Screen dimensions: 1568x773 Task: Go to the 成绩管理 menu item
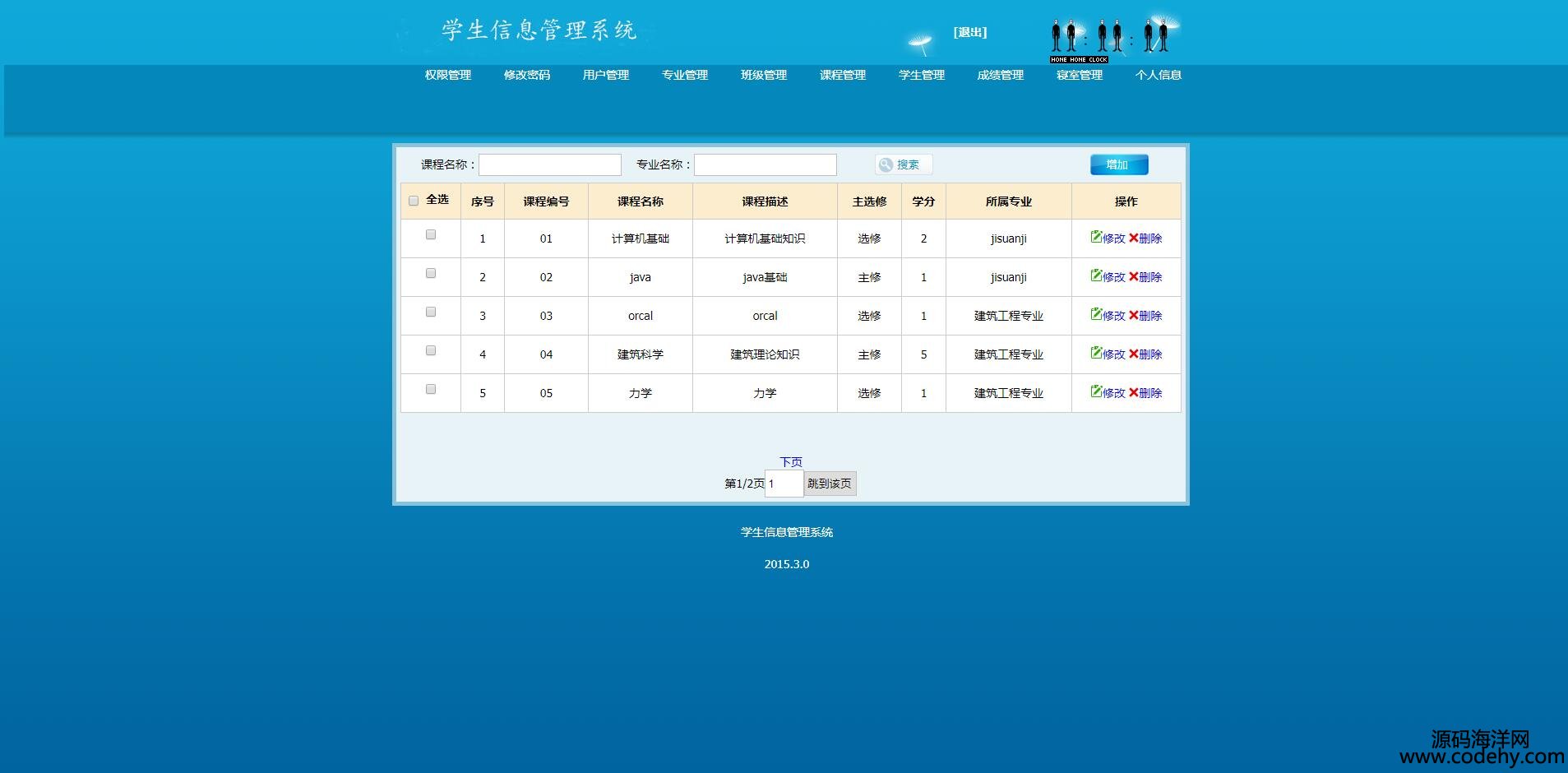[x=1000, y=75]
